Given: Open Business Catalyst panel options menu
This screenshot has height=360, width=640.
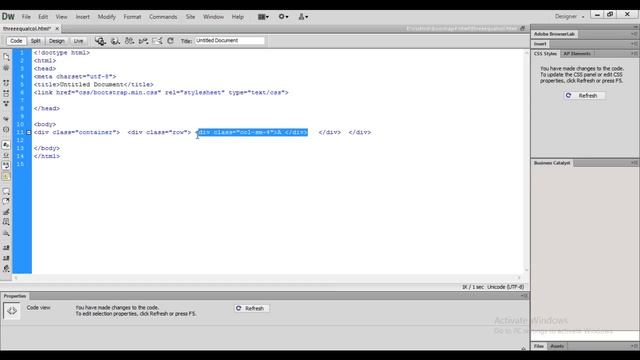Looking at the screenshot, I should tap(633, 162).
